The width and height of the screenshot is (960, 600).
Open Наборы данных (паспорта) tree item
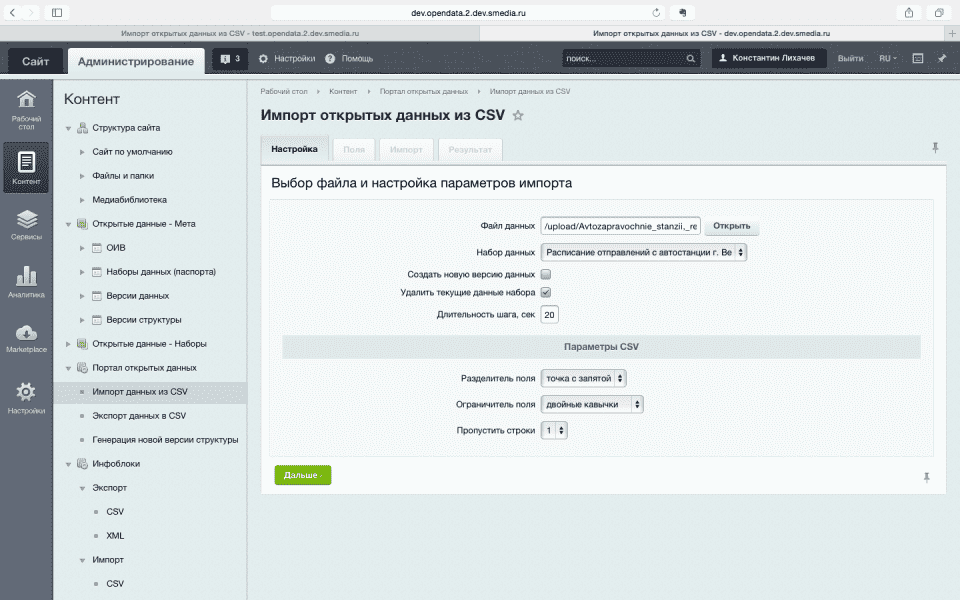pyautogui.click(x=161, y=272)
